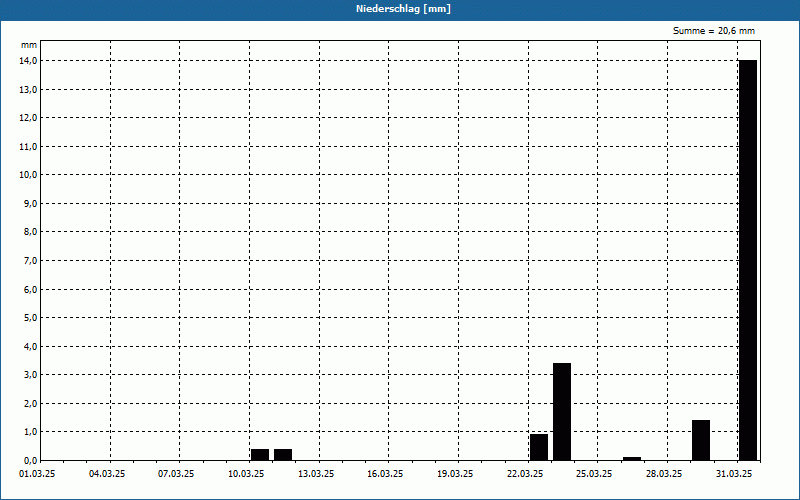Click the 7,0 y-axis value
This screenshot has height=500, width=800.
pyautogui.click(x=29, y=261)
